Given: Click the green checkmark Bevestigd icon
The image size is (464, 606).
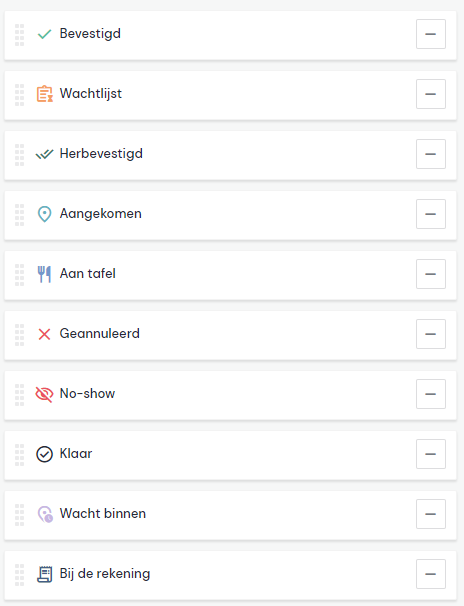Looking at the screenshot, I should pos(44,34).
